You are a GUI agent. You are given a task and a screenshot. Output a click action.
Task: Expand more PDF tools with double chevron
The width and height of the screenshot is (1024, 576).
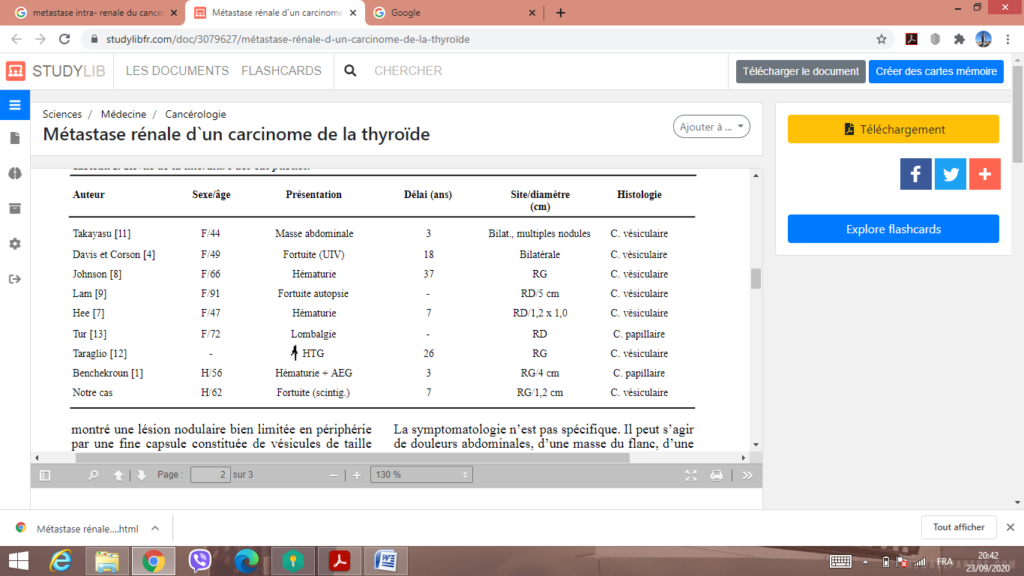[747, 475]
